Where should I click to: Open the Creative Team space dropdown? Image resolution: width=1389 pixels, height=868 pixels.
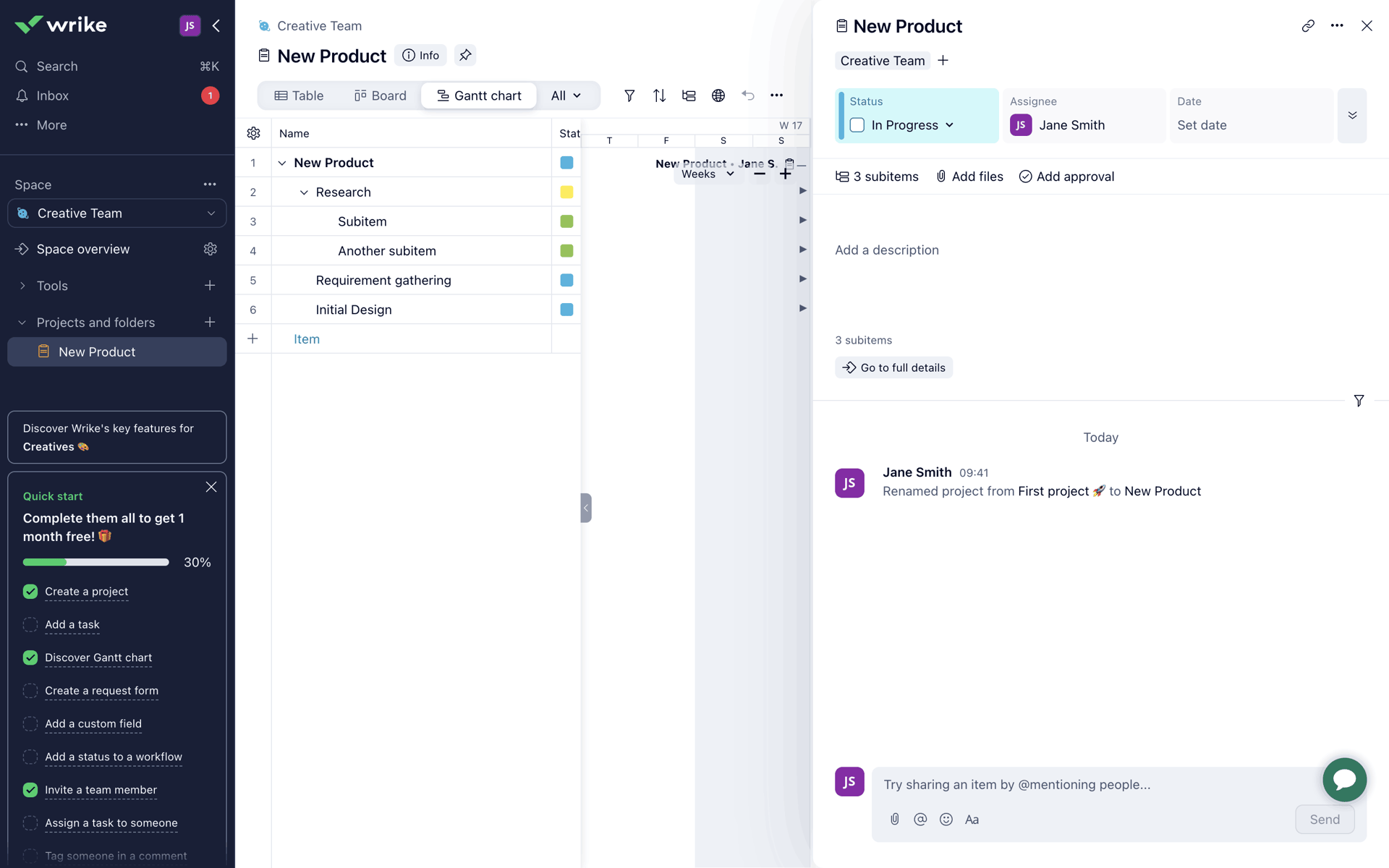tap(117, 213)
